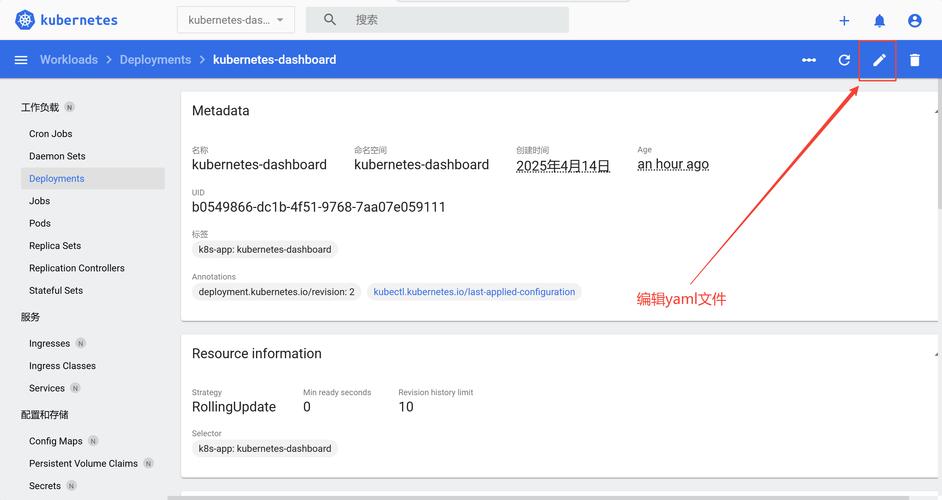The width and height of the screenshot is (942, 500).
Task: Click the refresh icon in toolbar
Action: tap(844, 60)
